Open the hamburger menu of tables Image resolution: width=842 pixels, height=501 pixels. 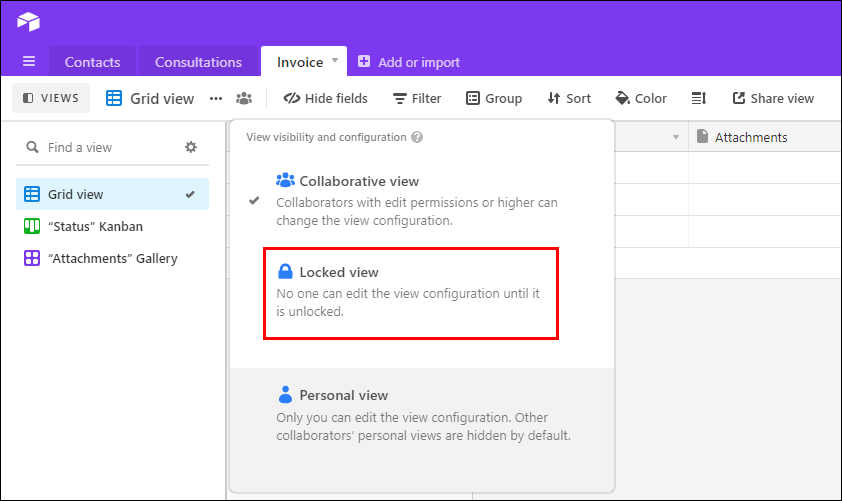click(29, 61)
